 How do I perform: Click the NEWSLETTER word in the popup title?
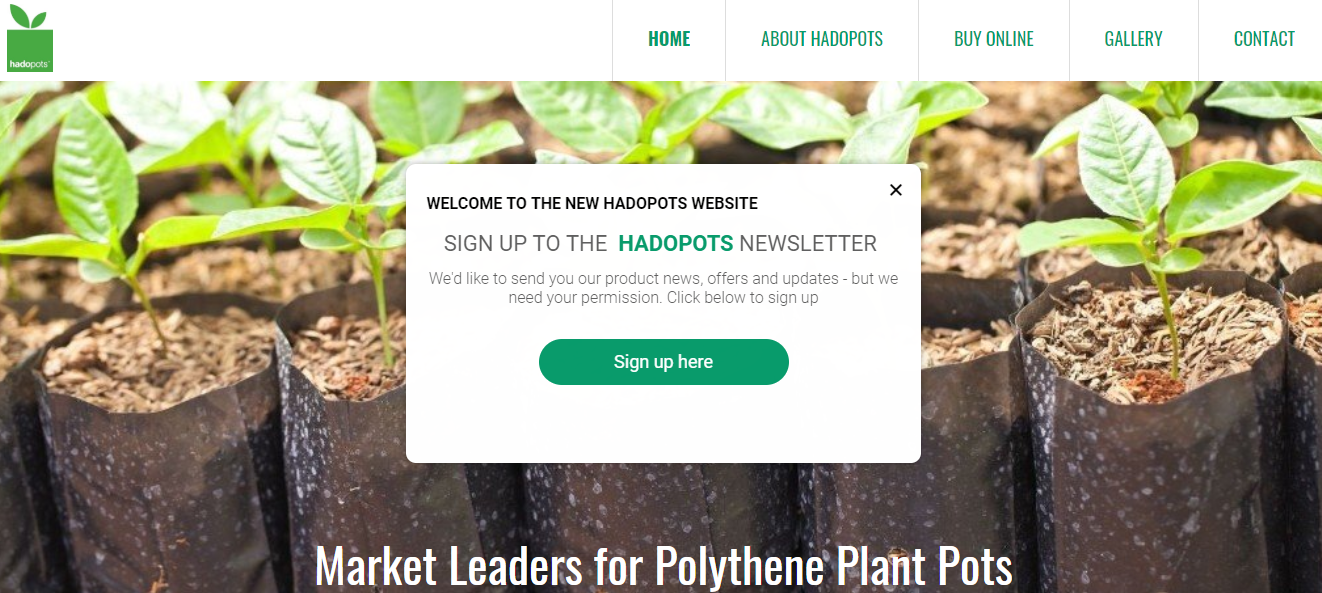[808, 243]
